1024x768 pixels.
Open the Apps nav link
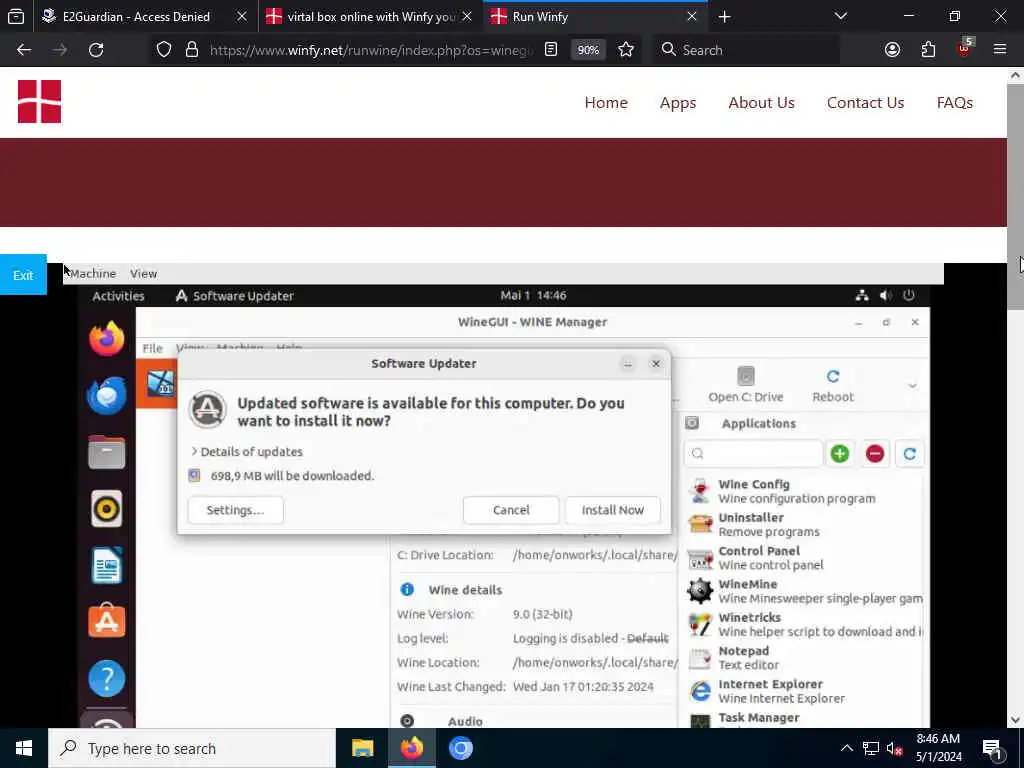click(x=678, y=103)
